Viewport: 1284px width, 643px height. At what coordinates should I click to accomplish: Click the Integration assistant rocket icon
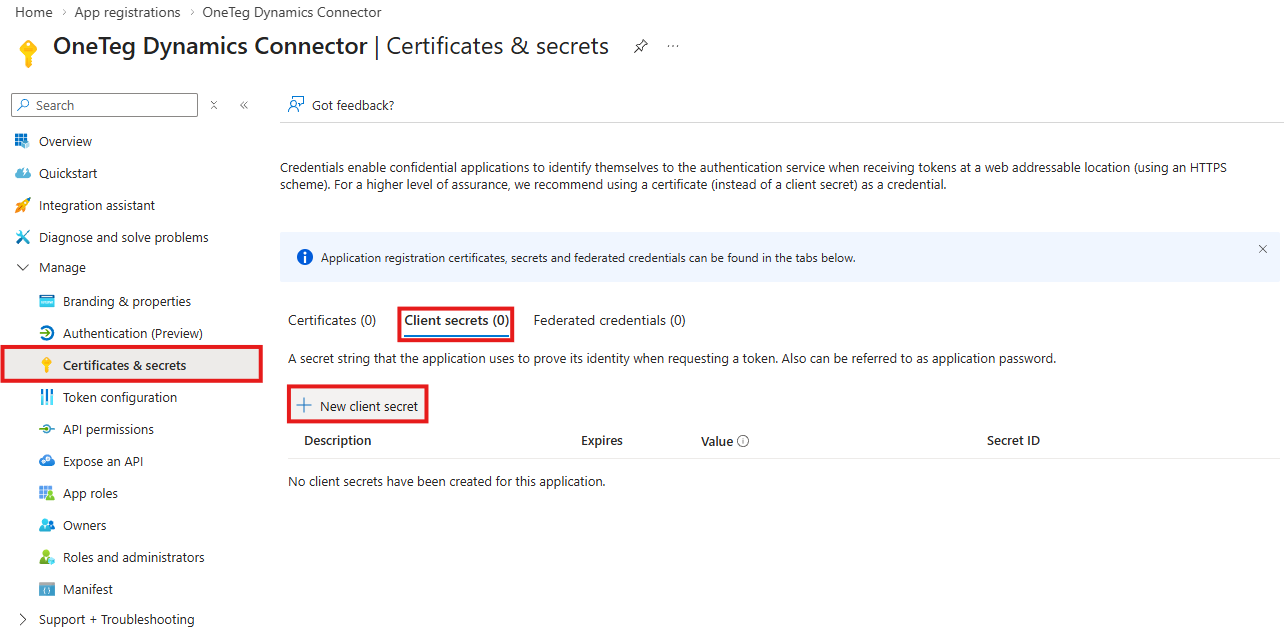pyautogui.click(x=22, y=205)
